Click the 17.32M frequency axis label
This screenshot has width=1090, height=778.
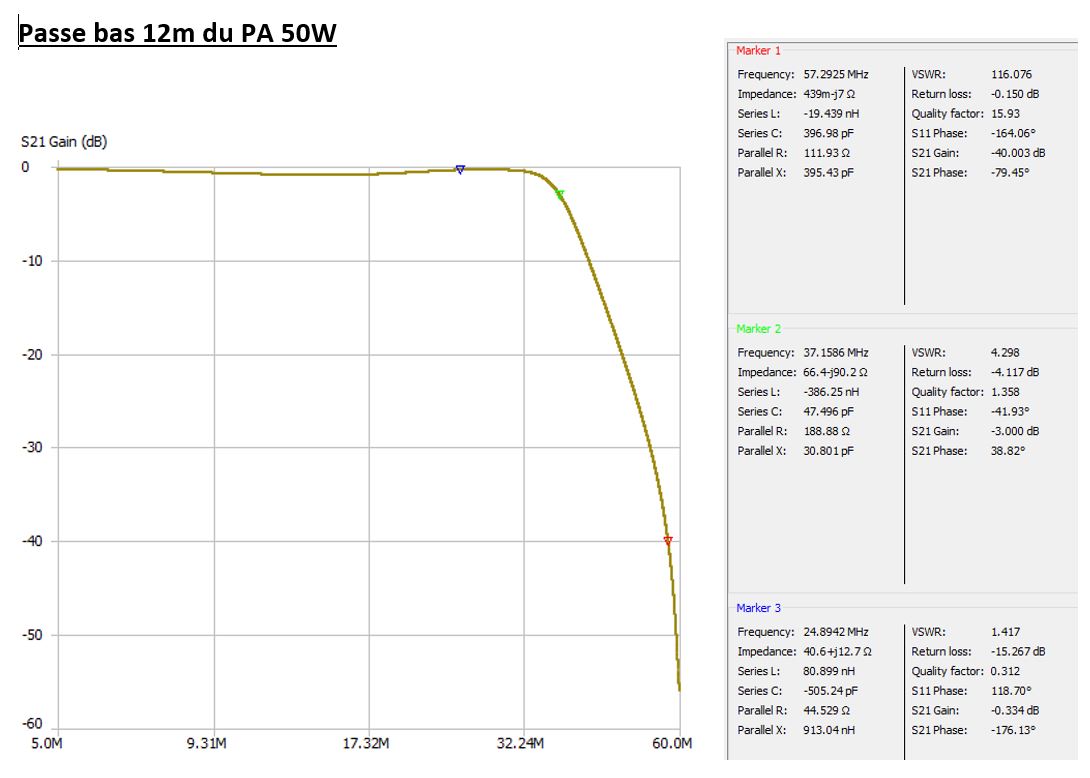tap(366, 743)
